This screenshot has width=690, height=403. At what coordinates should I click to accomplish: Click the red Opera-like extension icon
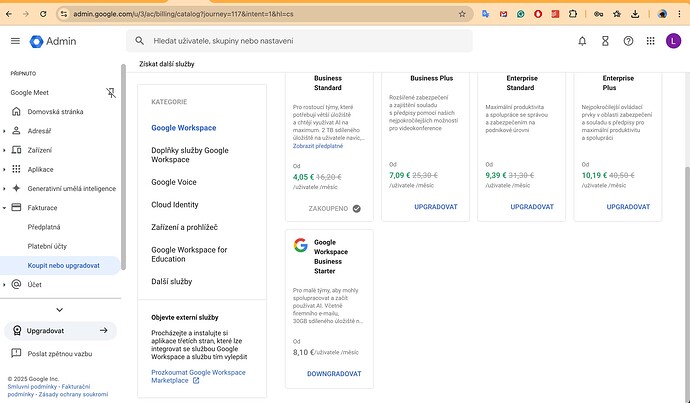click(x=538, y=14)
